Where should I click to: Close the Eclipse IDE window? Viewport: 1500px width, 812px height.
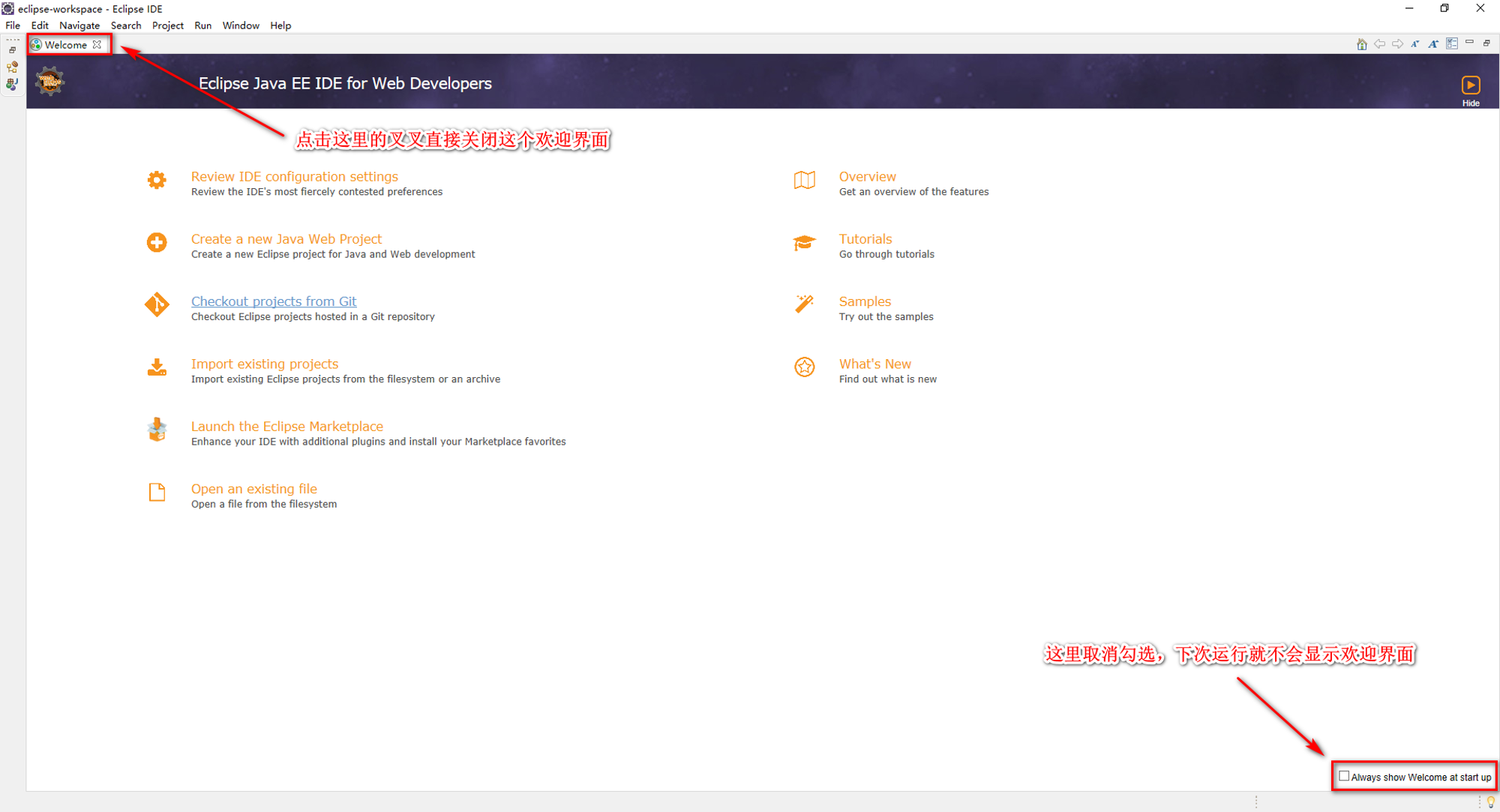tap(1480, 8)
